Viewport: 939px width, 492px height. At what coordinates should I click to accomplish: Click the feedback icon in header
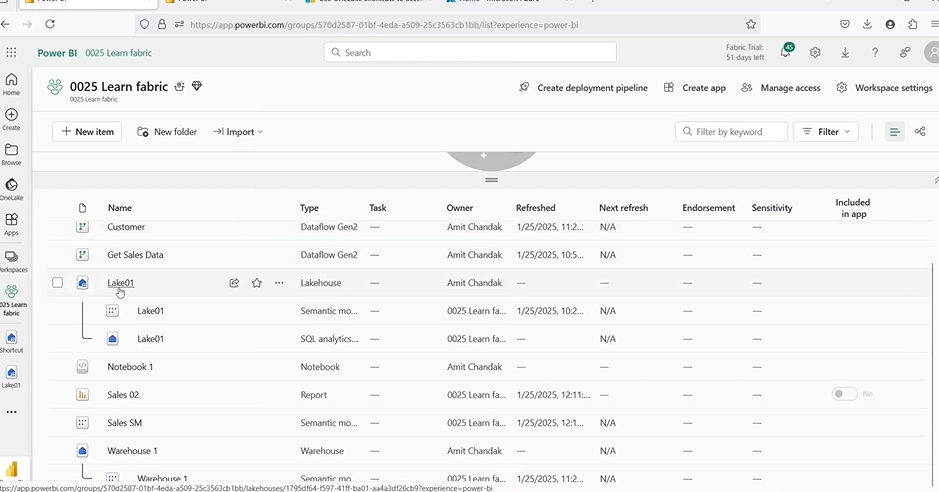[x=905, y=53]
